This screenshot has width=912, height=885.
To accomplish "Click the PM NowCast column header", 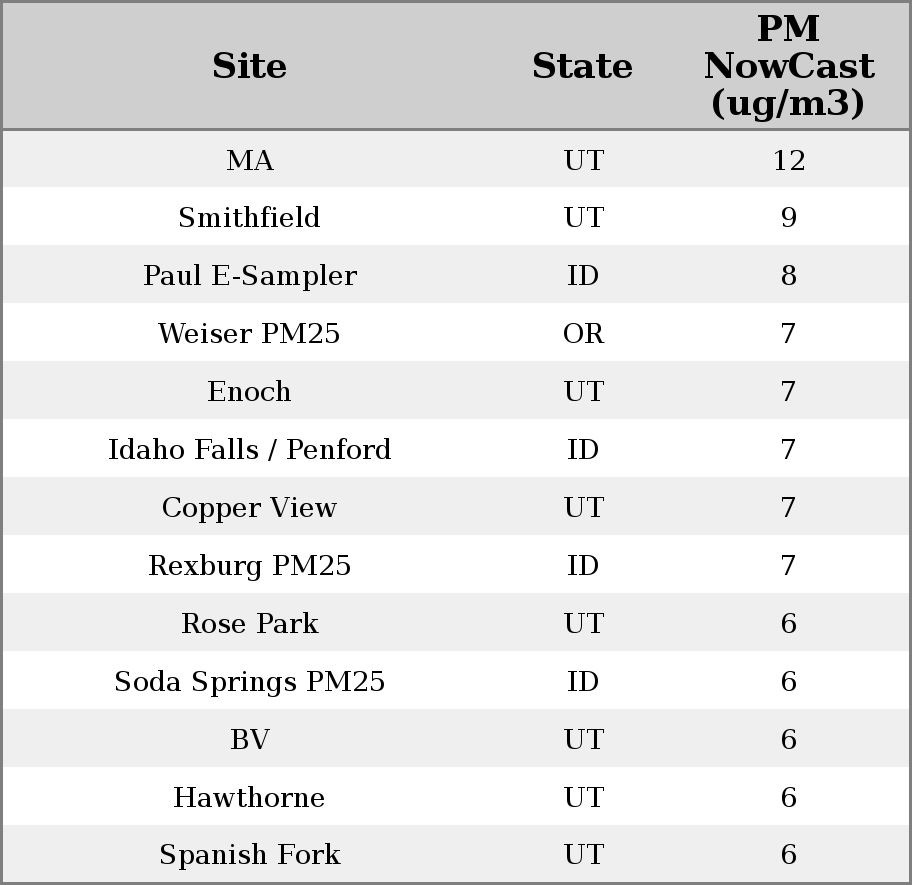I will [788, 67].
